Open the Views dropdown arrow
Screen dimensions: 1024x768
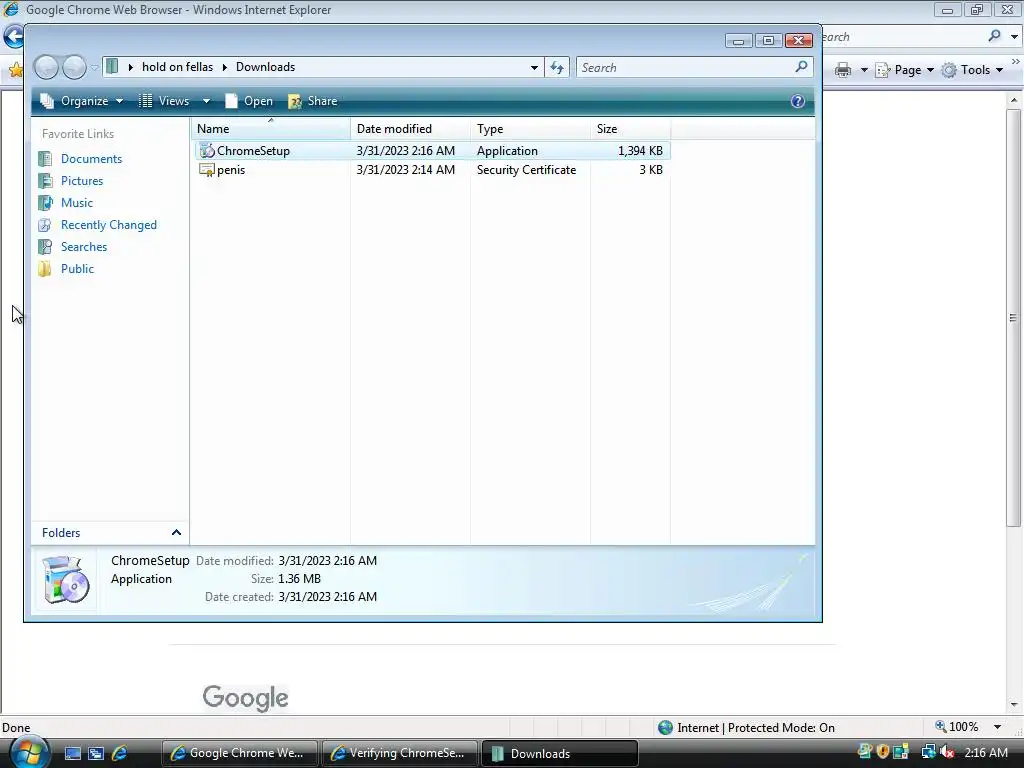pyautogui.click(x=206, y=101)
